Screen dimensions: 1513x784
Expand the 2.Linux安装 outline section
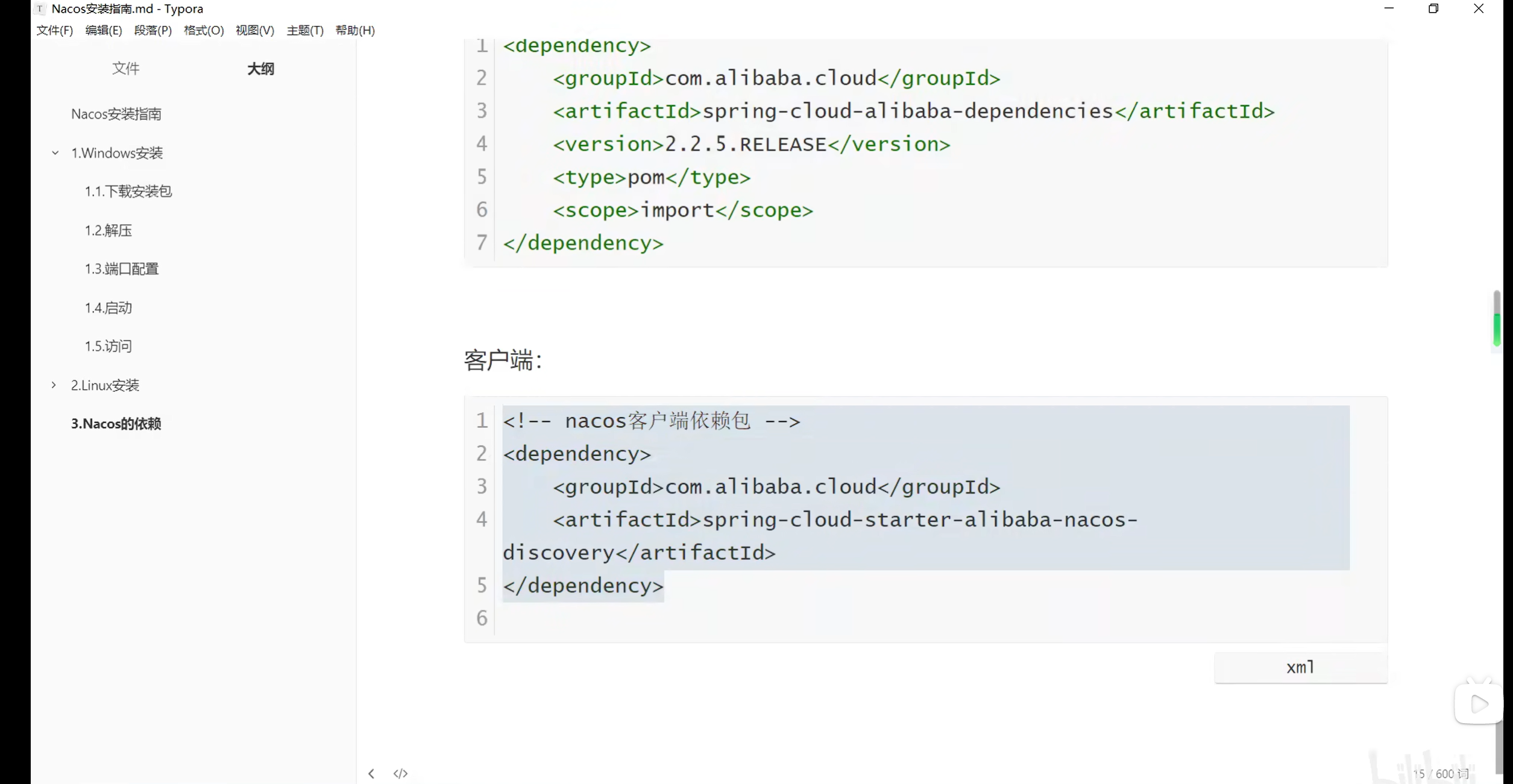54,385
